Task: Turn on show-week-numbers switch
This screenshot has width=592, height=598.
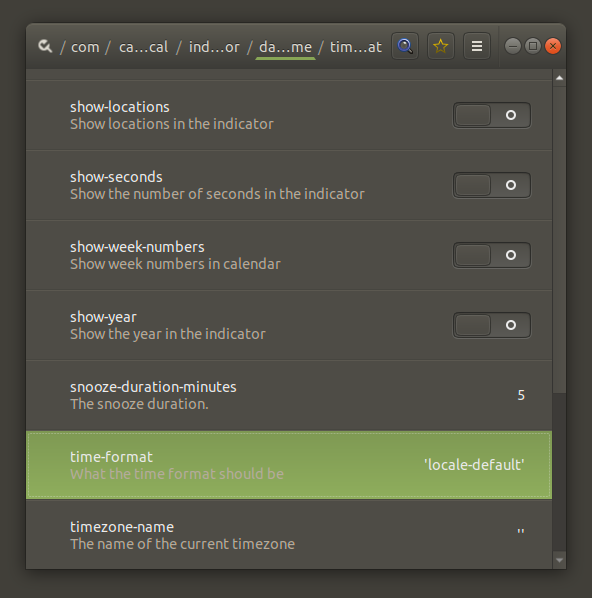Action: [492, 255]
